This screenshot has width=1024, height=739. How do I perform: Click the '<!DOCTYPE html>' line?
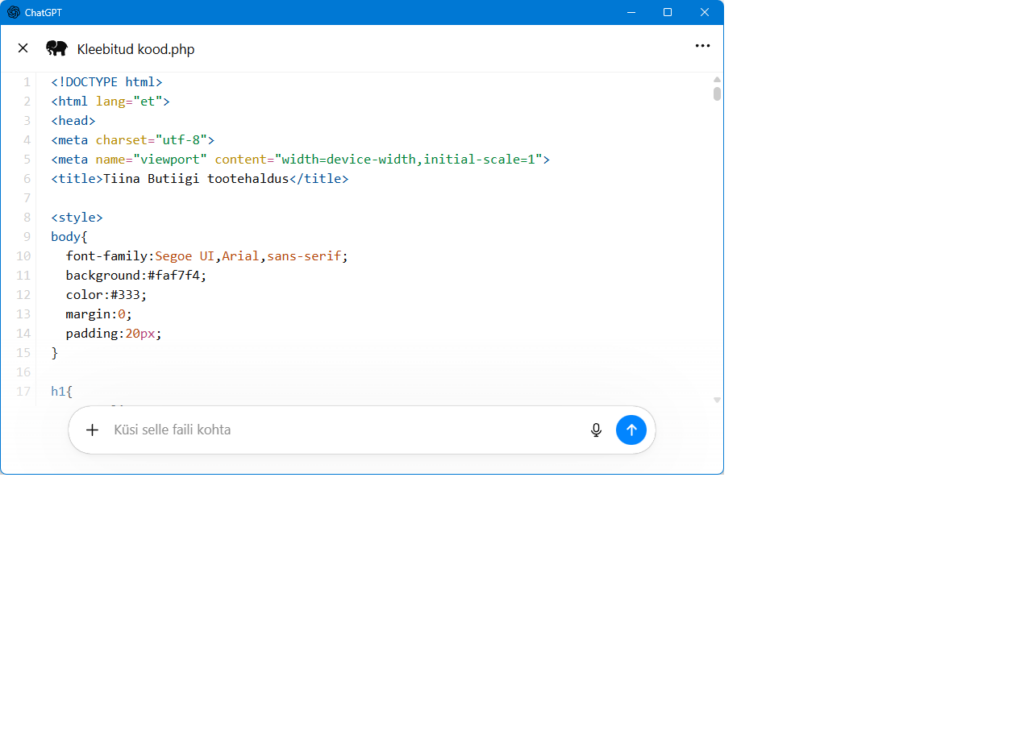tap(106, 82)
